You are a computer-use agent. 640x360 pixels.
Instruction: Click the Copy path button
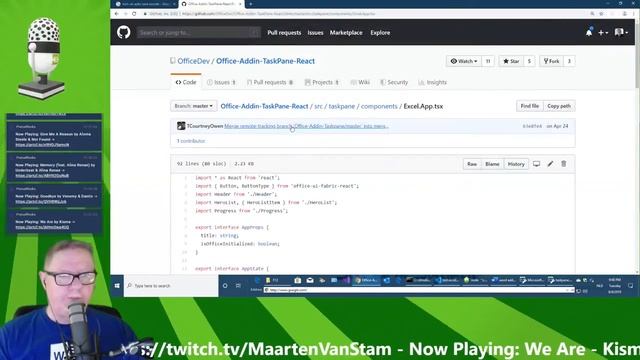click(x=559, y=106)
